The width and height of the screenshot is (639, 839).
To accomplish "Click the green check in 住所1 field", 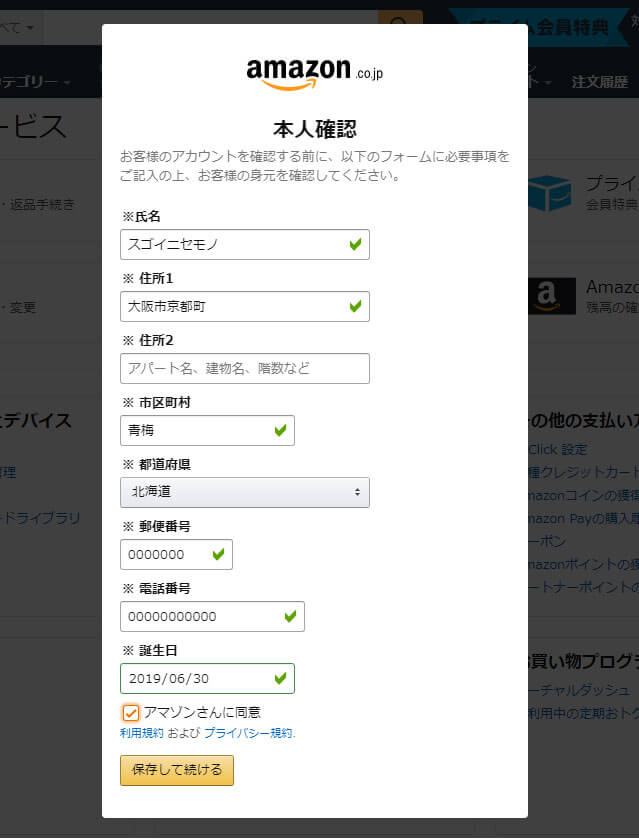I will click(x=355, y=306).
